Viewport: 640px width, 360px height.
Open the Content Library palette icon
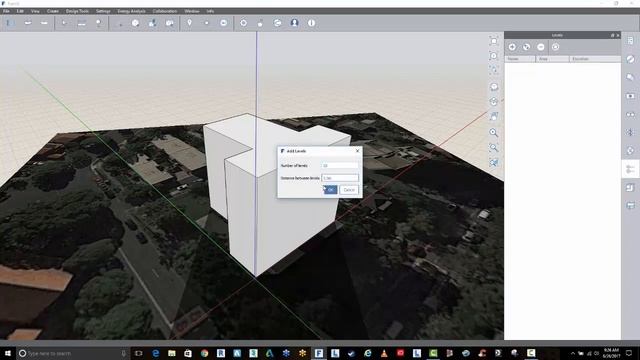point(631,77)
